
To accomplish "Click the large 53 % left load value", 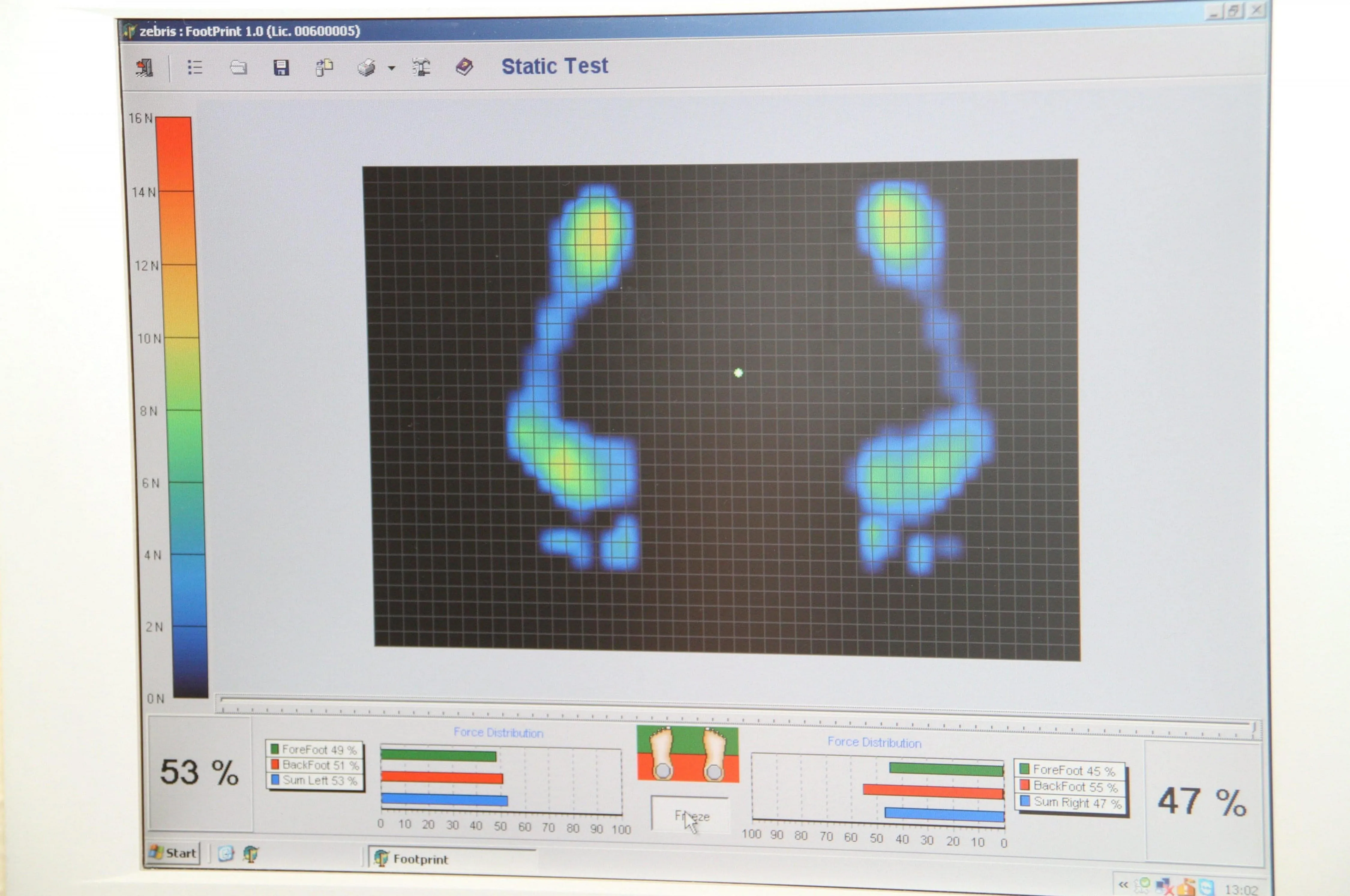I will [199, 772].
